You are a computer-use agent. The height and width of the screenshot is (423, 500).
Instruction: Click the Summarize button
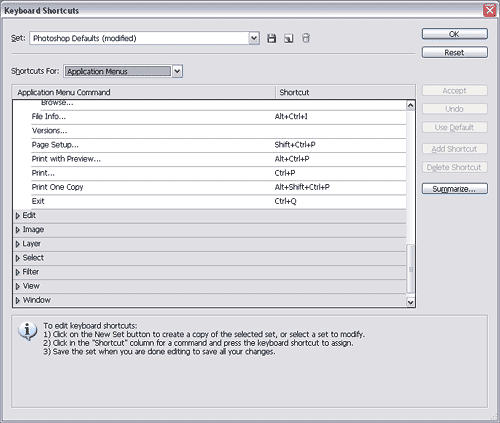coord(455,189)
